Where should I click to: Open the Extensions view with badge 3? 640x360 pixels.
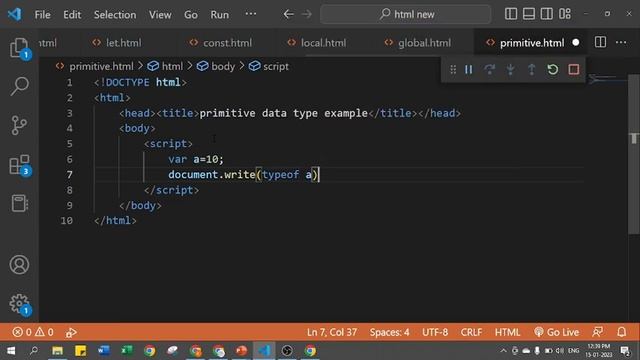[x=19, y=164]
